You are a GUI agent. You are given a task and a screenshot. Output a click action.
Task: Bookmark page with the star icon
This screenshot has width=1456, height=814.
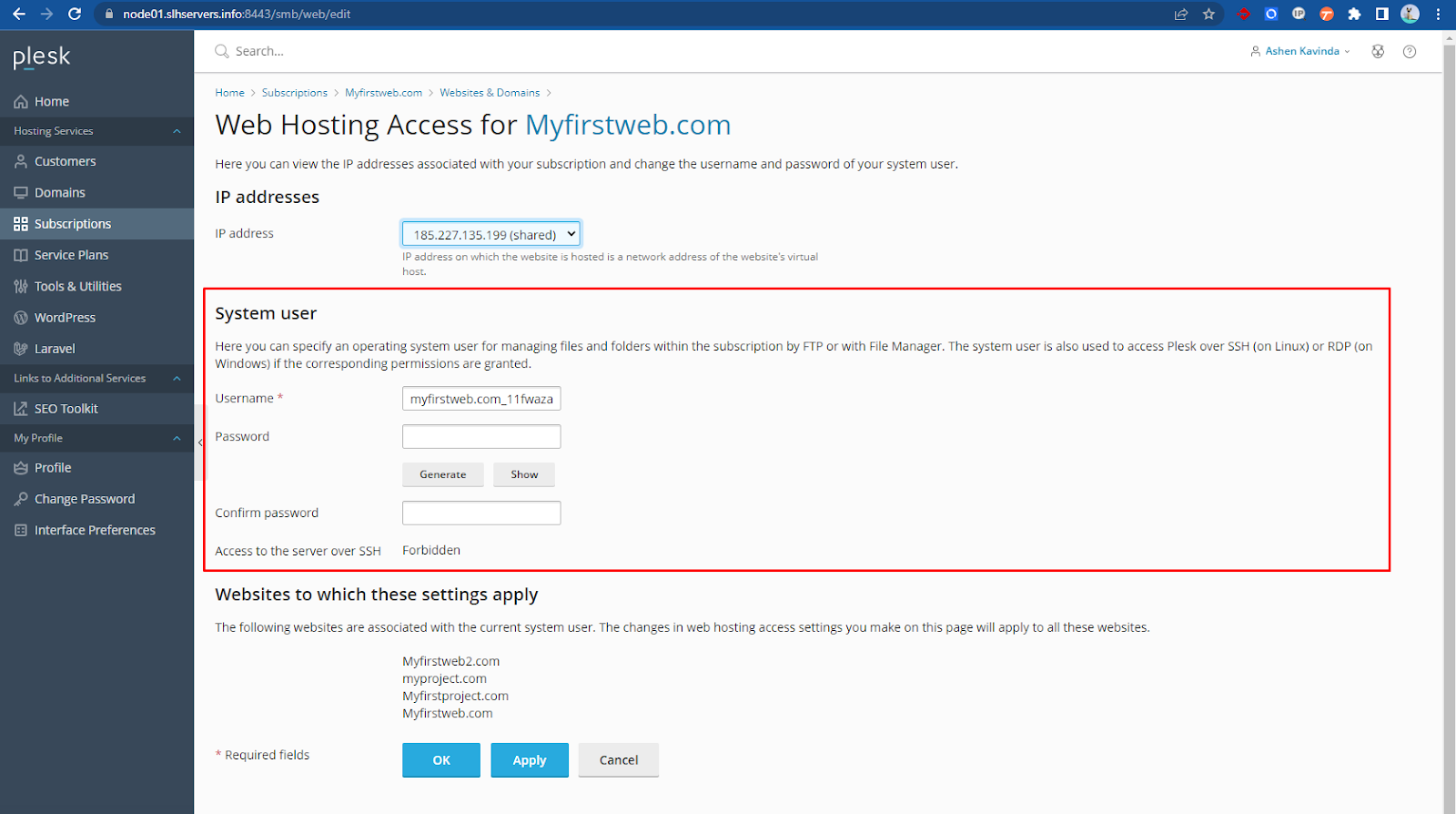[1208, 14]
